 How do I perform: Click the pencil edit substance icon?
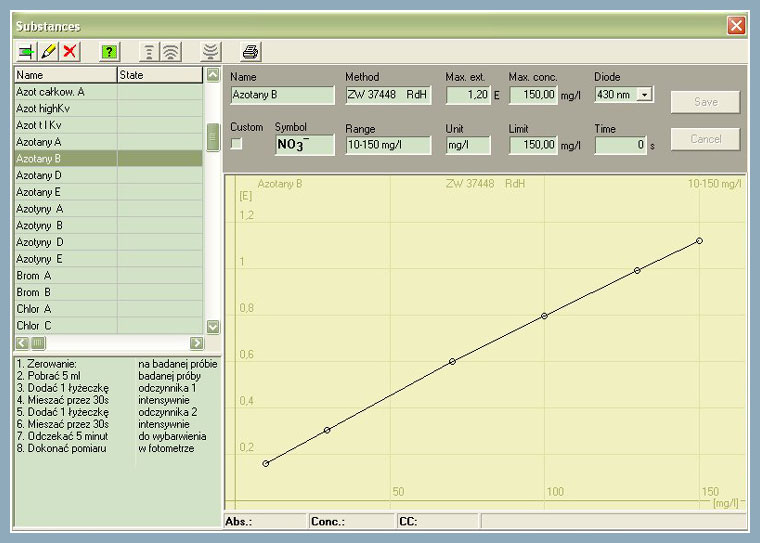(x=48, y=51)
